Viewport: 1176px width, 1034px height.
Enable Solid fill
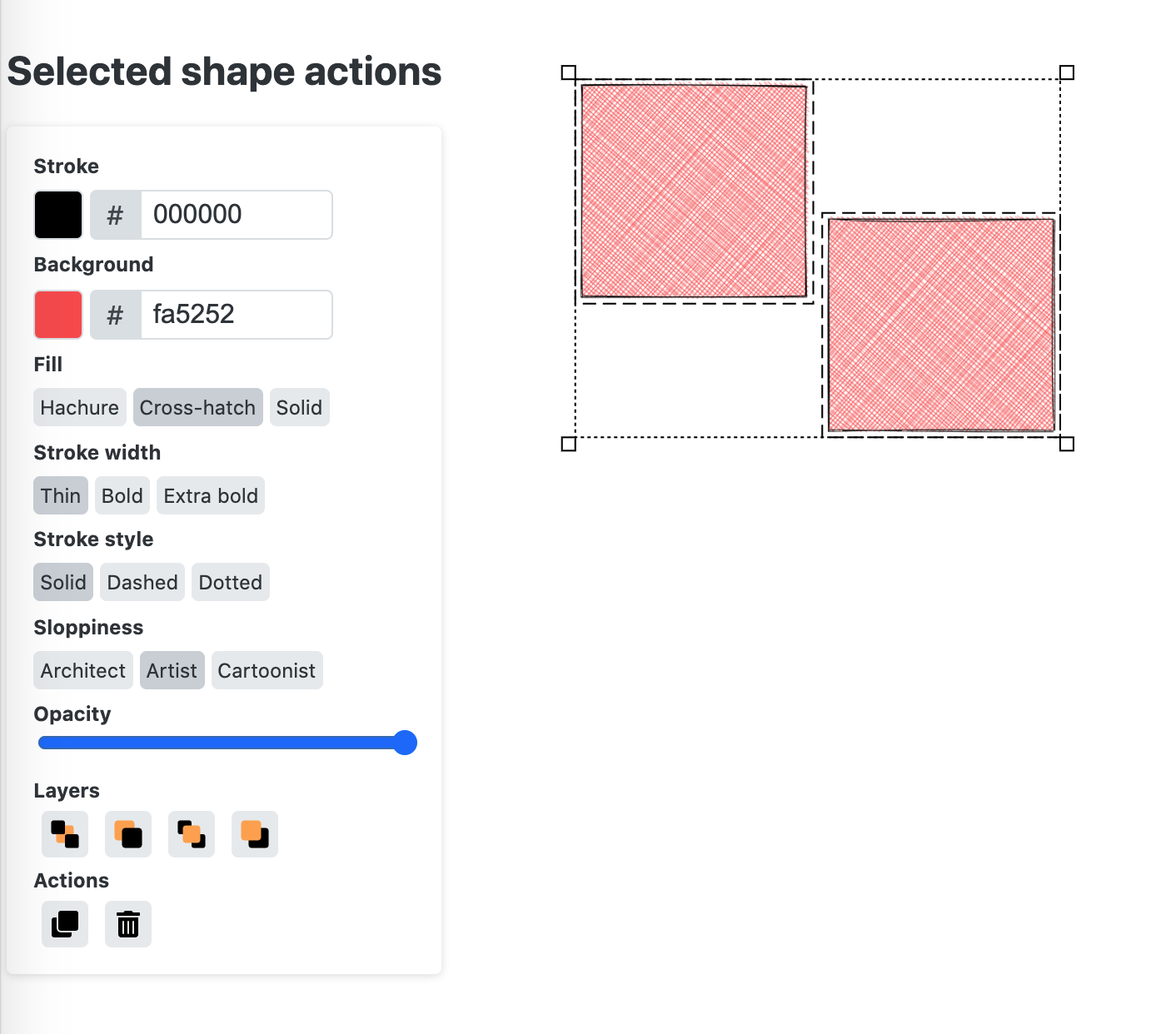tap(299, 407)
